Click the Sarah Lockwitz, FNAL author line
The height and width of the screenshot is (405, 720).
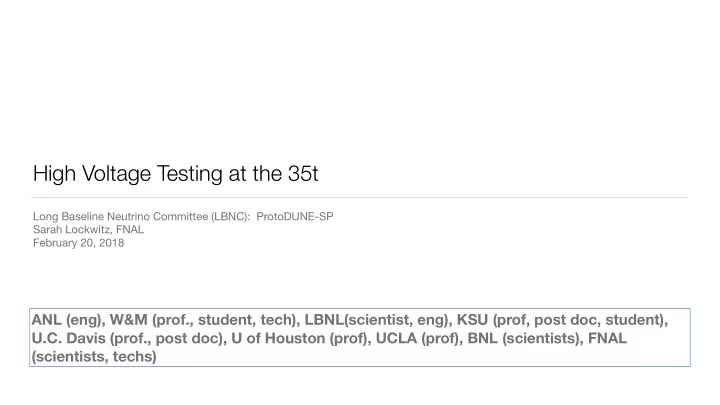(x=88, y=230)
